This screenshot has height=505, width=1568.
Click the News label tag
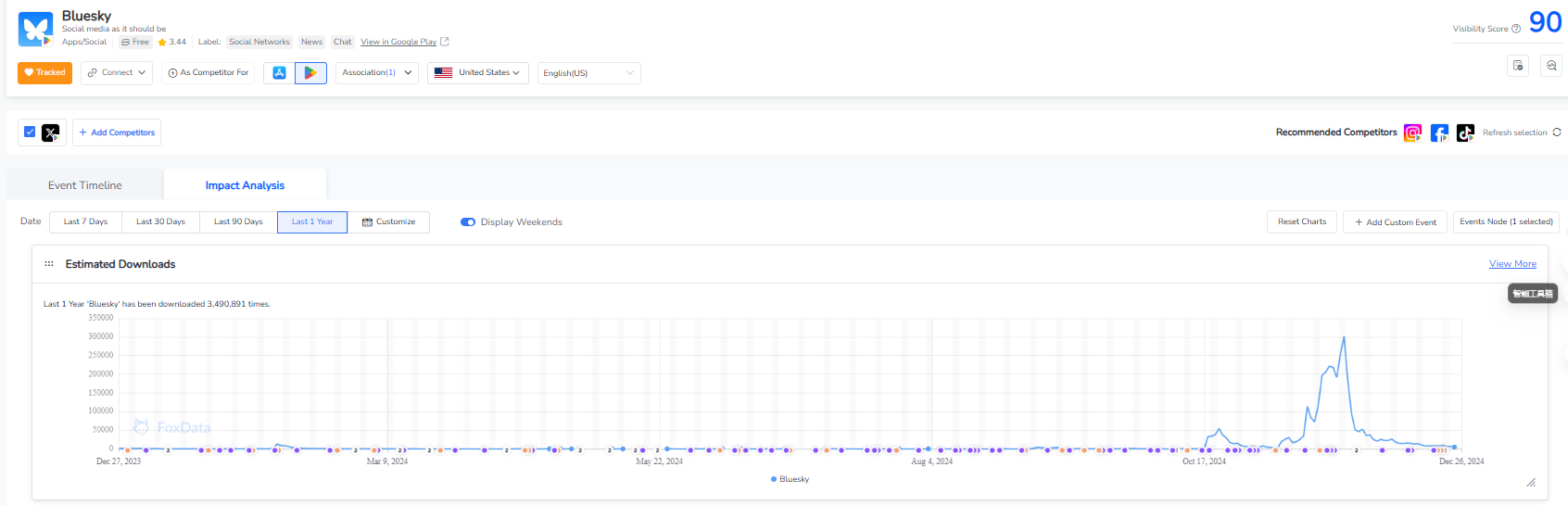pos(311,42)
